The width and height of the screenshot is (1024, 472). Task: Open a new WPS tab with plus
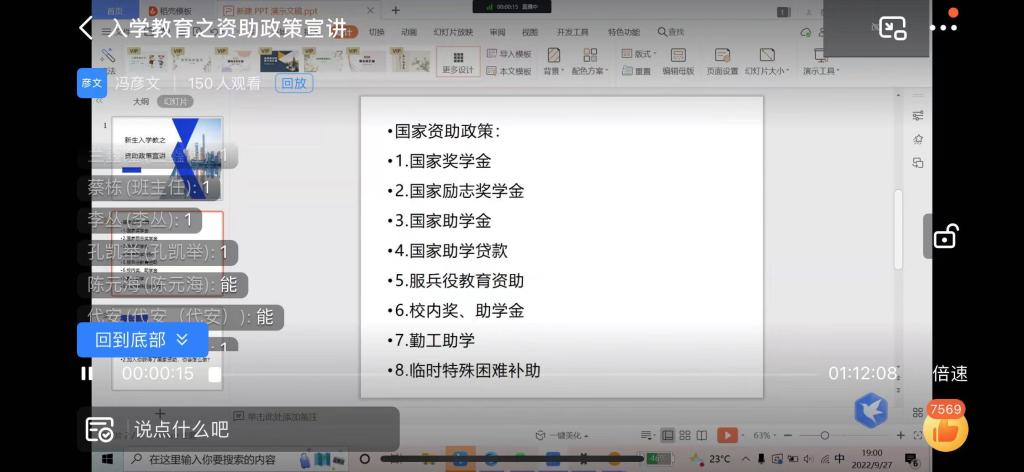395,10
